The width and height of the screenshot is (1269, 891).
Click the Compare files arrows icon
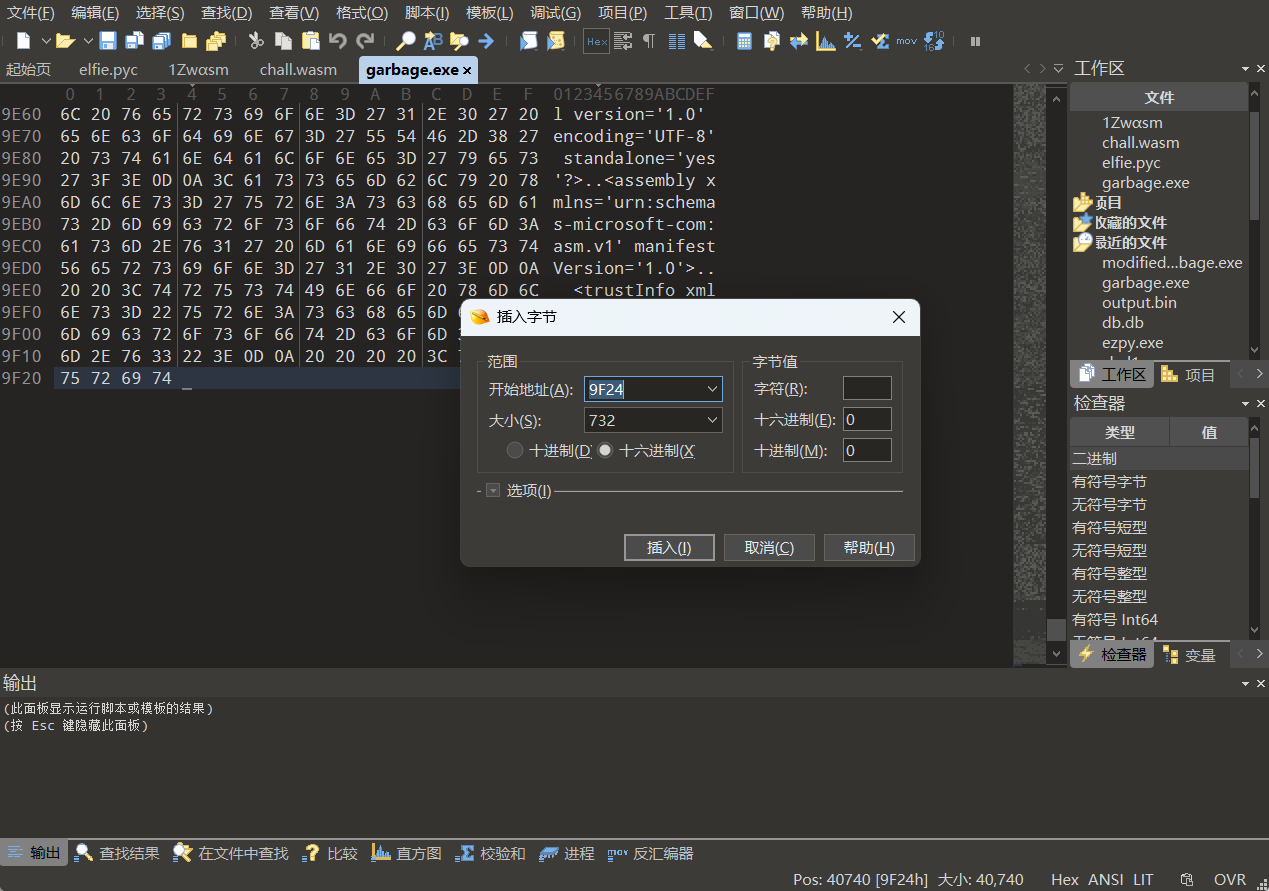point(798,41)
